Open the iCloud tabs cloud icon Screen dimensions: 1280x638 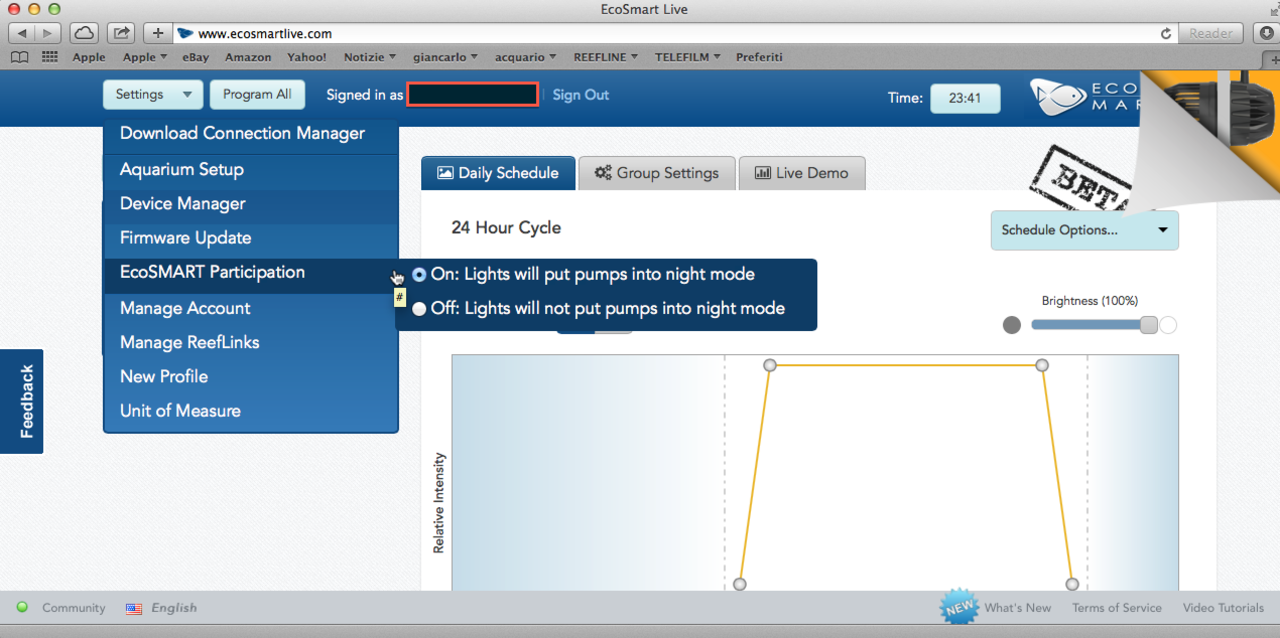(x=85, y=33)
